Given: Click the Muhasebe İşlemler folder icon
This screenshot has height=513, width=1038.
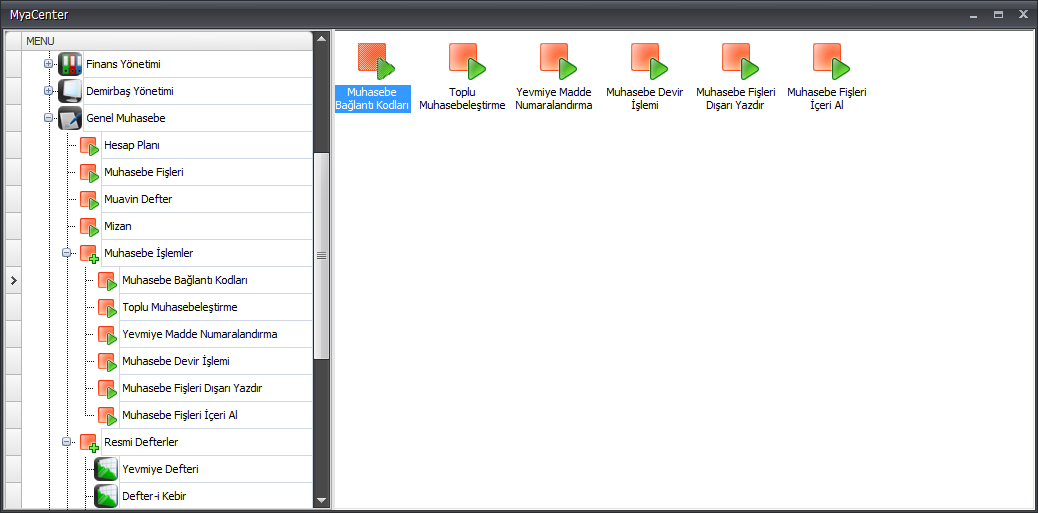Looking at the screenshot, I should point(89,254).
